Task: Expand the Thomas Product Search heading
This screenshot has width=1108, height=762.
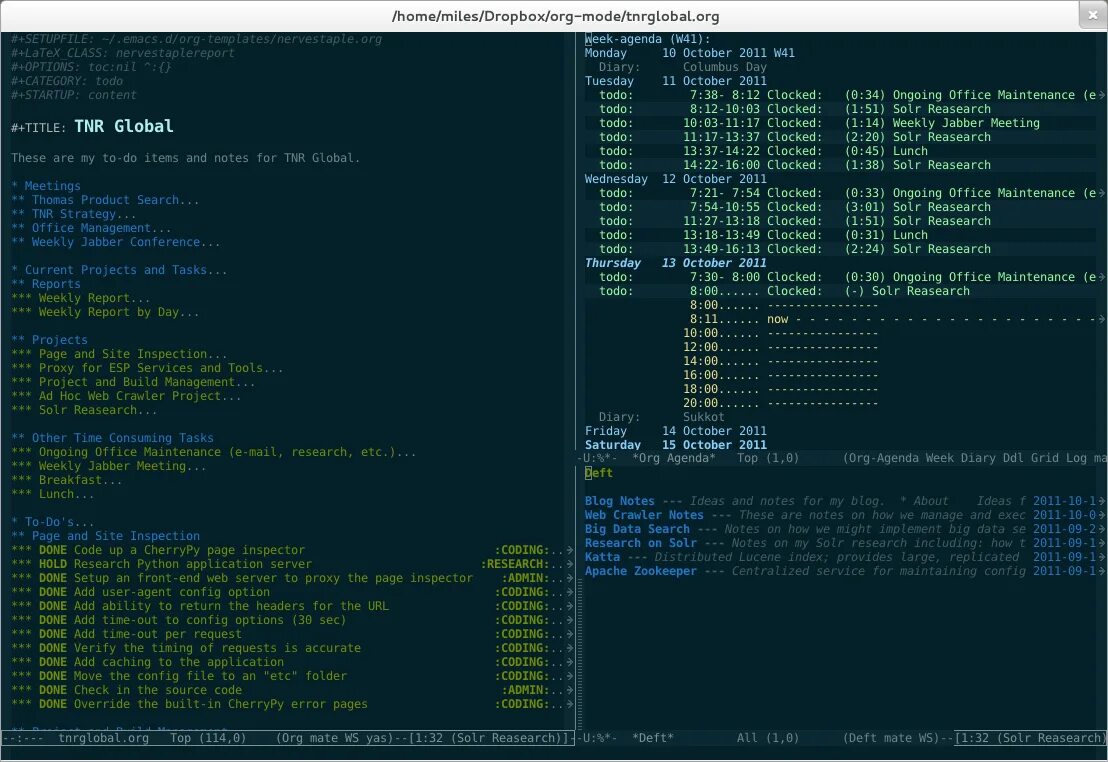Action: 106,200
